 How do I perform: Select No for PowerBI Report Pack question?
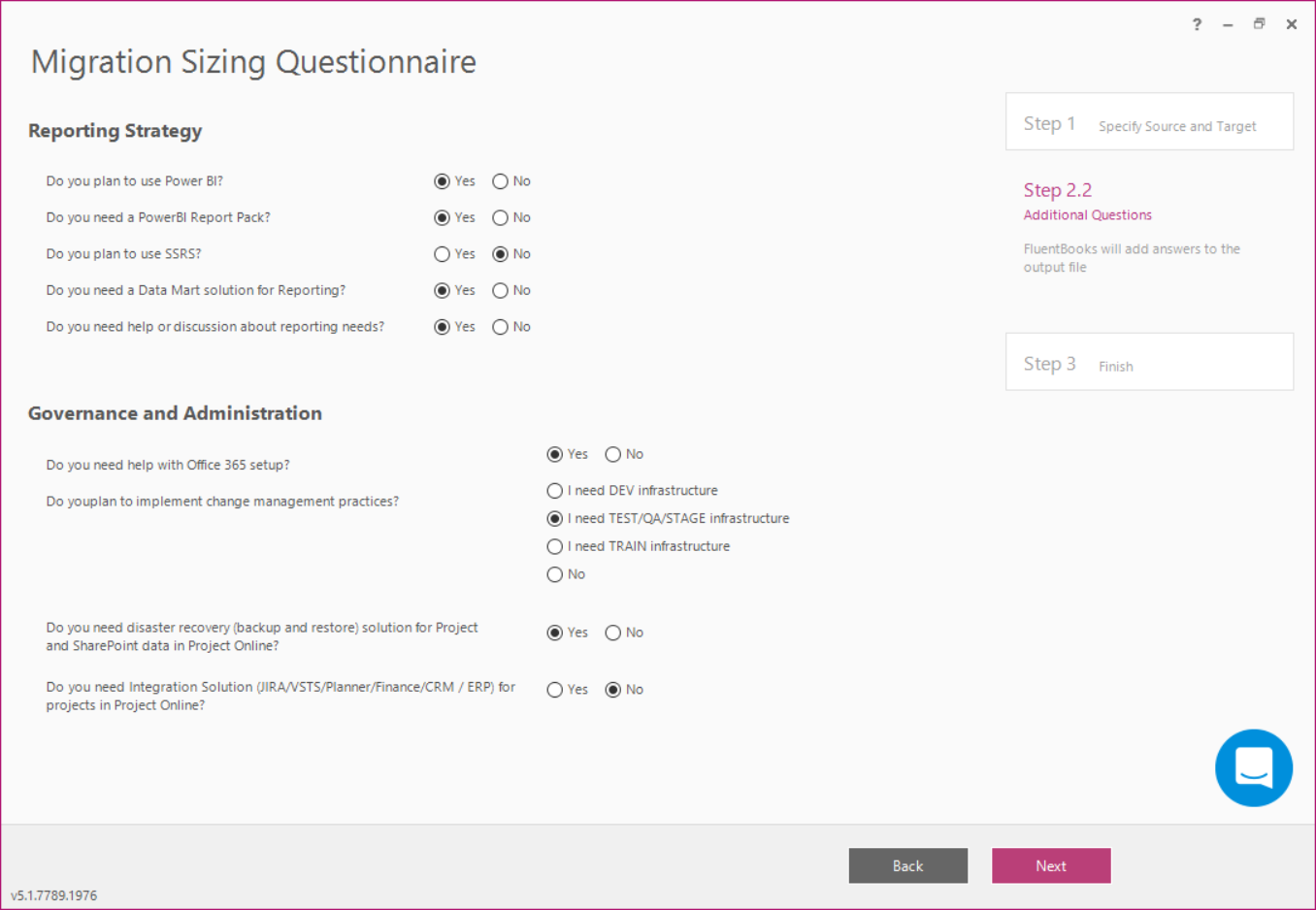coord(500,217)
